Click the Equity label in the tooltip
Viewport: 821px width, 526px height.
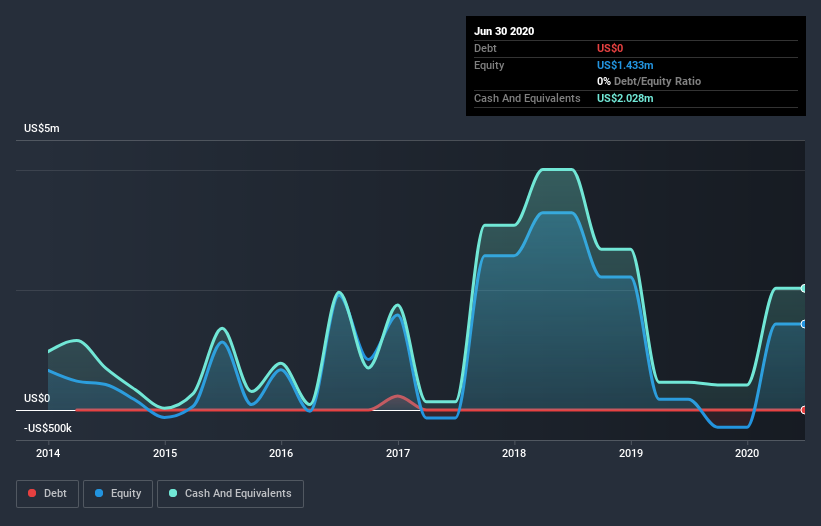coord(489,65)
